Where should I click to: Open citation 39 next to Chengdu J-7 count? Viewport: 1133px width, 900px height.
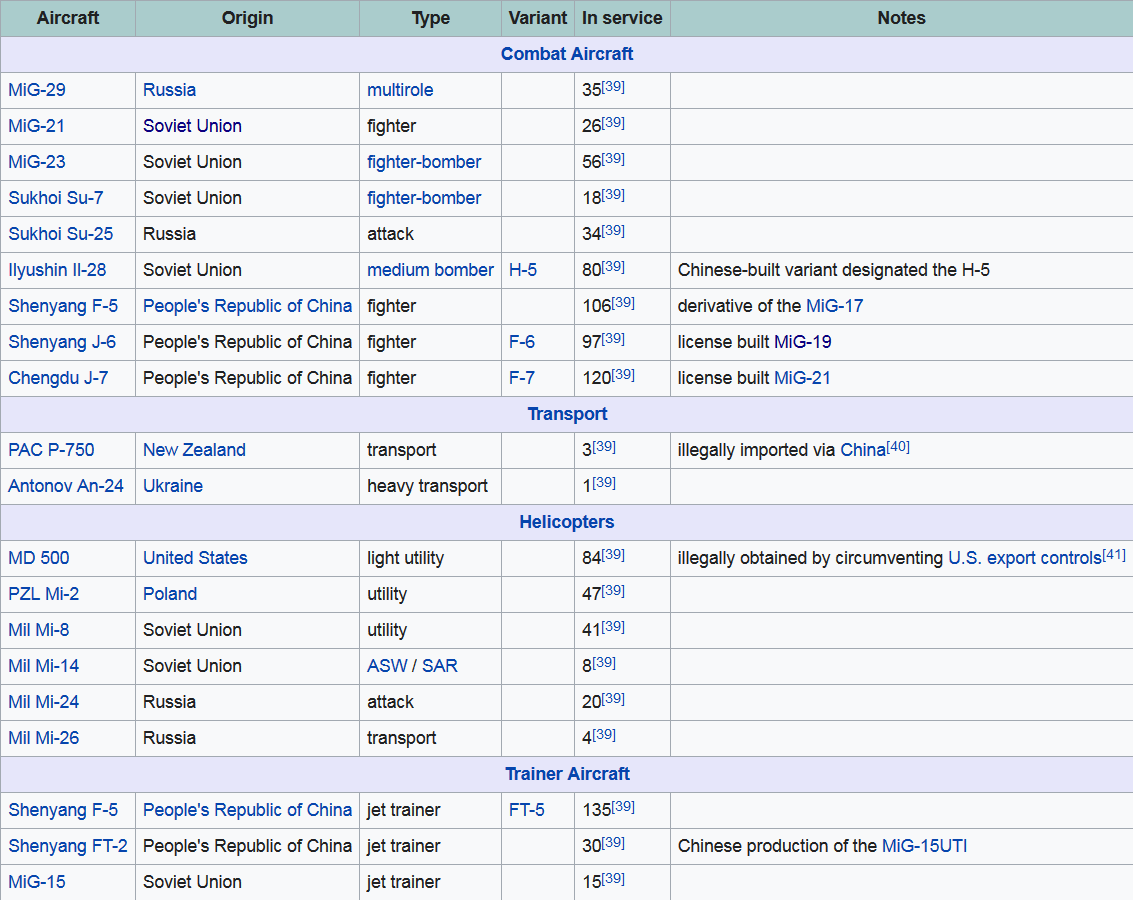[623, 374]
